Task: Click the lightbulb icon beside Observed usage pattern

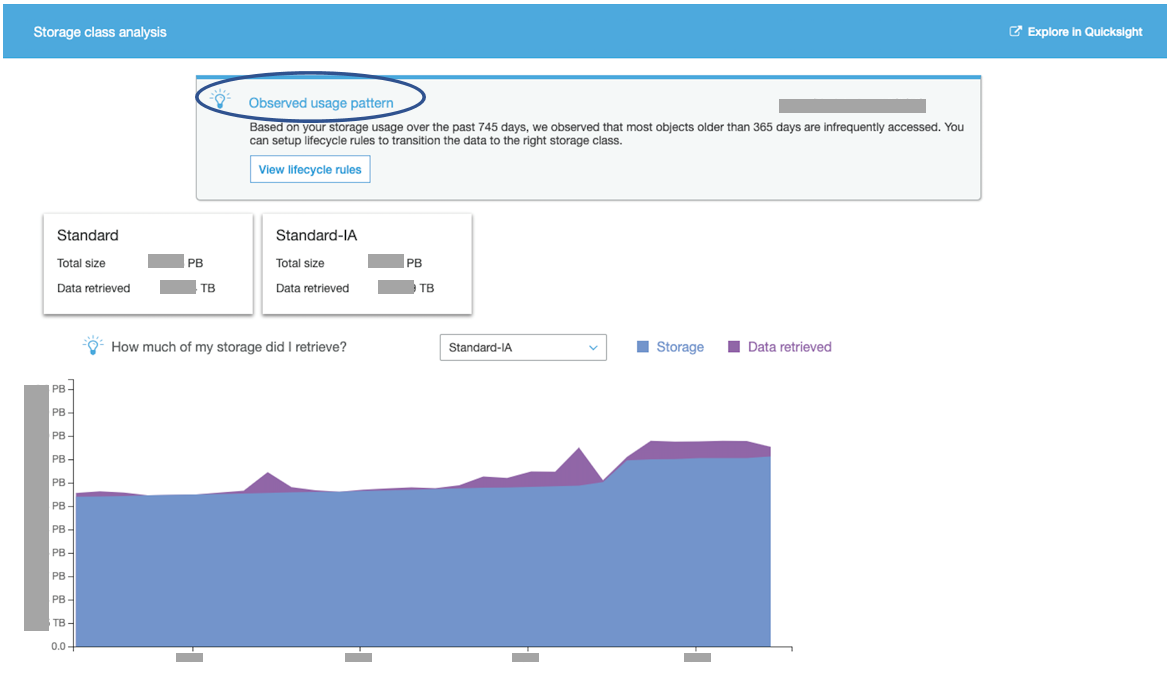Action: coord(220,97)
